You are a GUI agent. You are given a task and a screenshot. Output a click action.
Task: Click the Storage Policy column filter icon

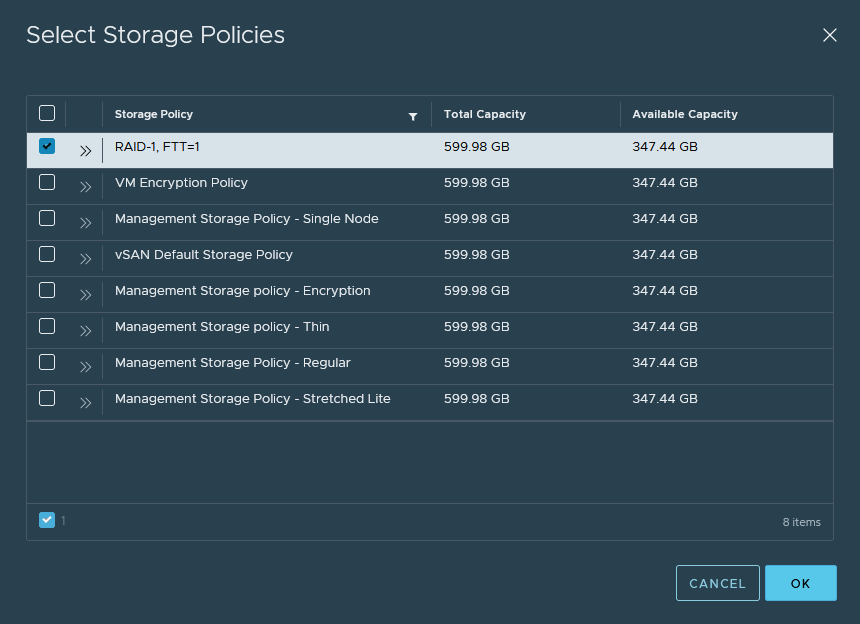tap(413, 116)
